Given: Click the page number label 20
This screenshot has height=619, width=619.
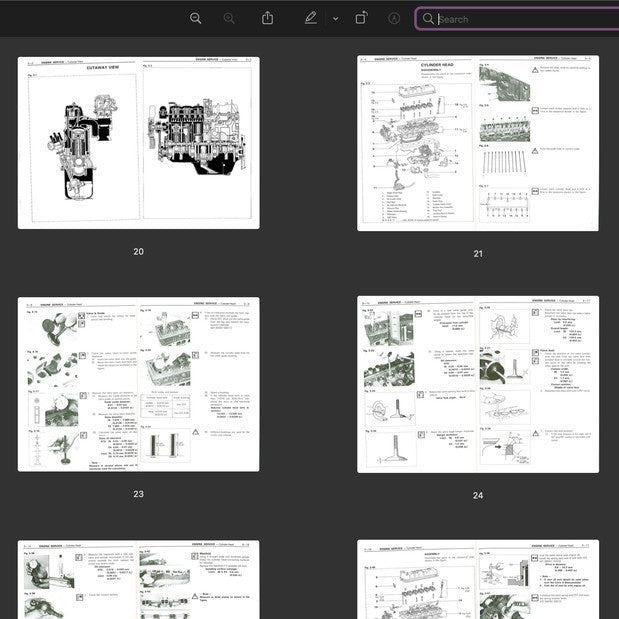Looking at the screenshot, I should (x=138, y=251).
